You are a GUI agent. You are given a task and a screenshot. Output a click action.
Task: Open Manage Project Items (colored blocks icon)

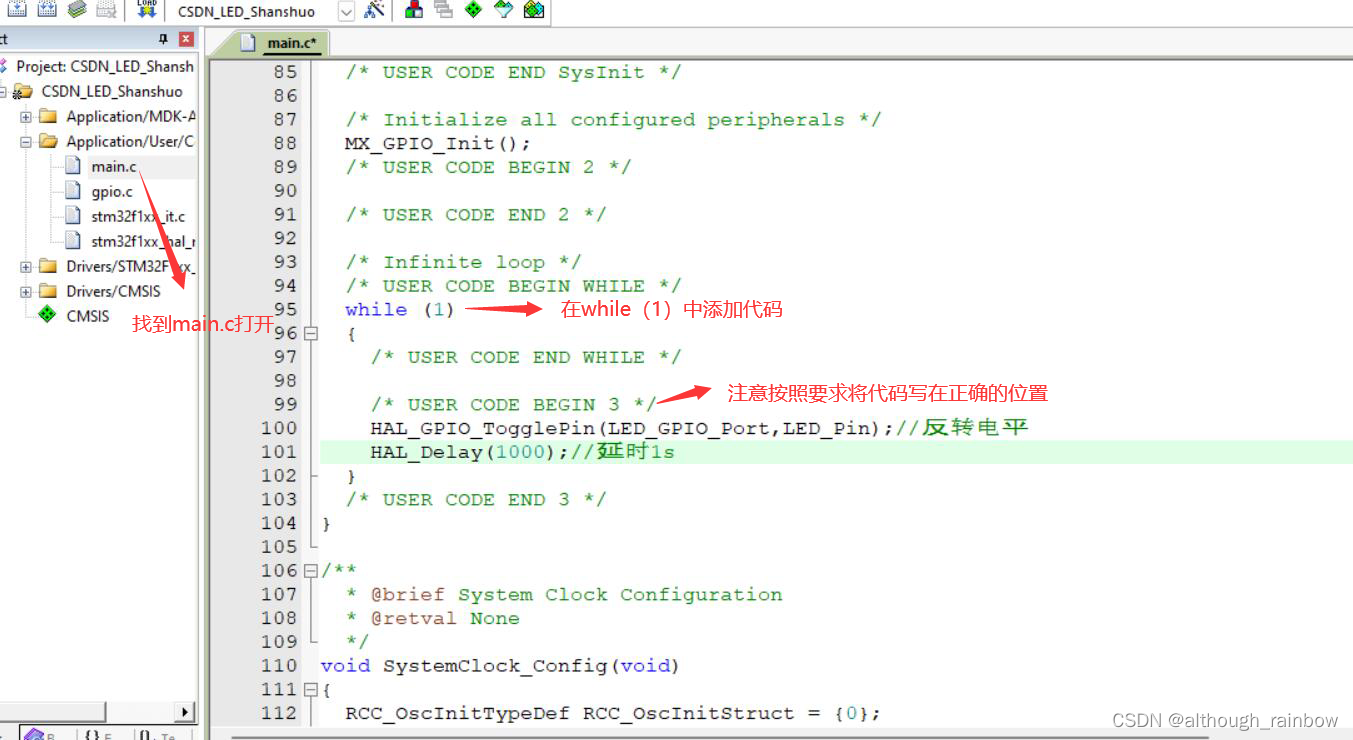pyautogui.click(x=413, y=11)
